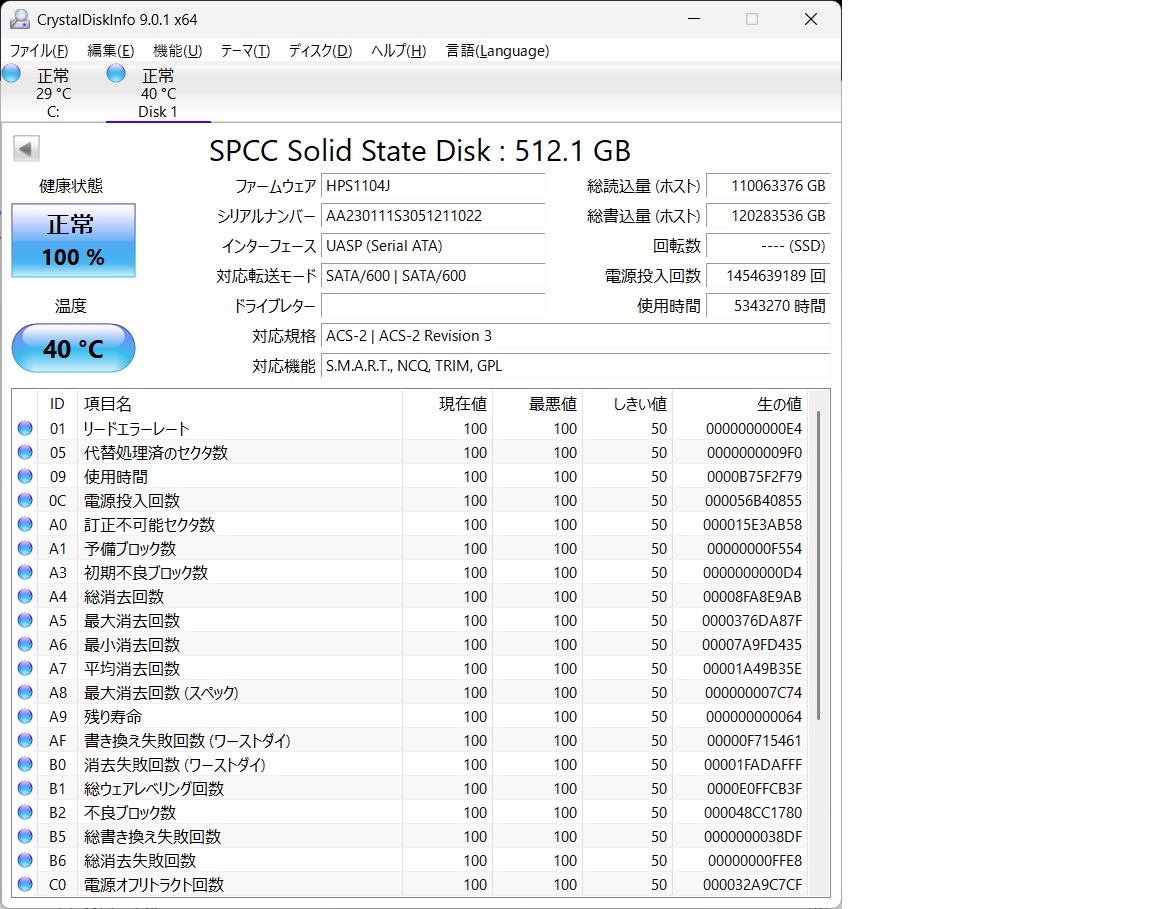Open the 機能(U) menu
The image size is (1152, 909).
(x=177, y=51)
